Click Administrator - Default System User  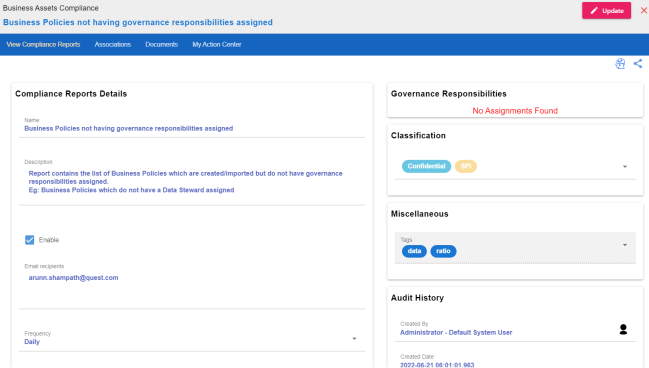tap(456, 332)
